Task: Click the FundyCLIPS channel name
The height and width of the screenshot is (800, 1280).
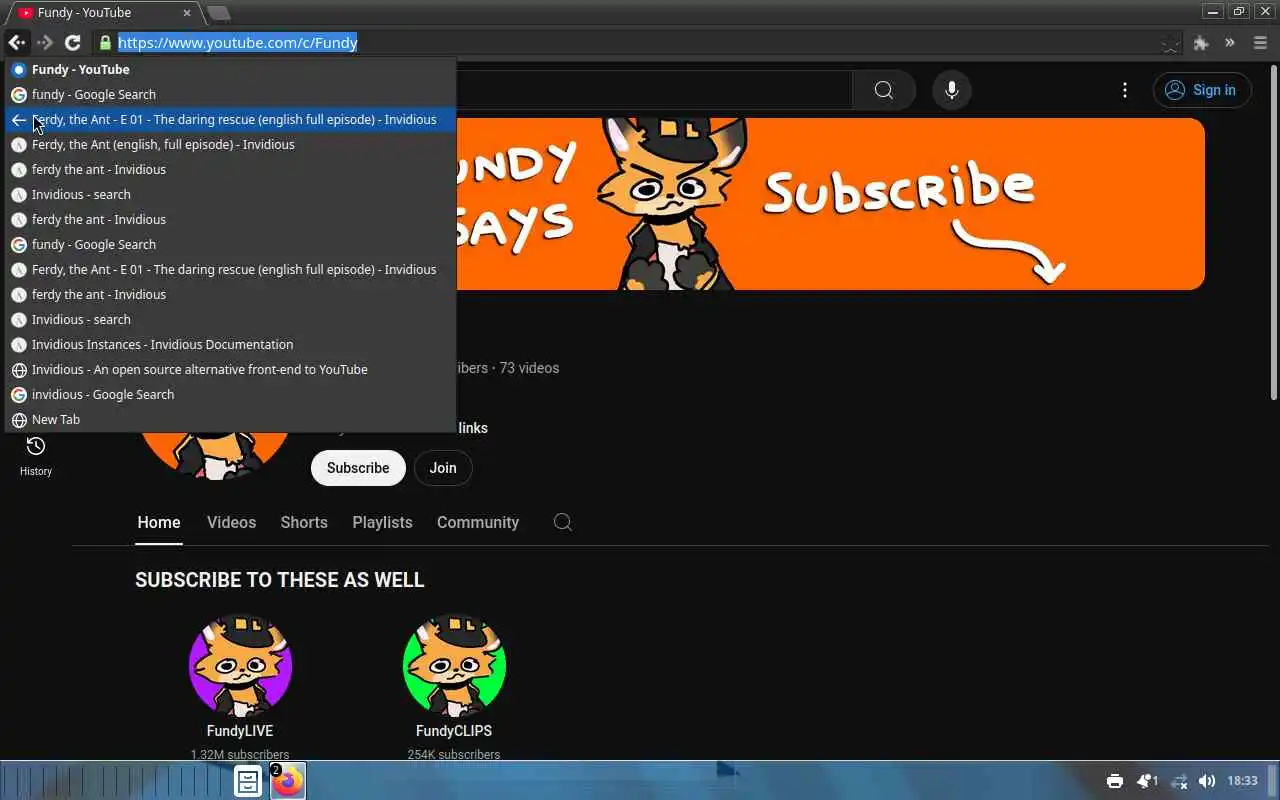Action: click(x=454, y=731)
